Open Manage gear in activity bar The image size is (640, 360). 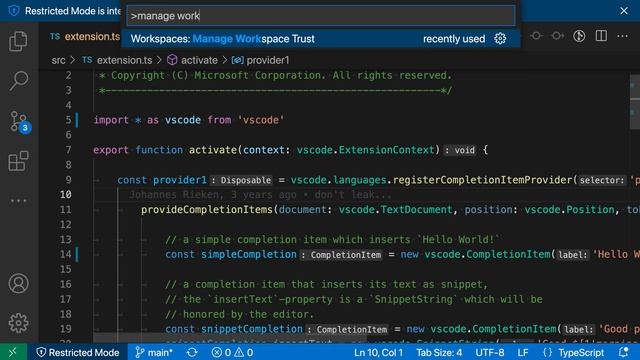(19, 323)
